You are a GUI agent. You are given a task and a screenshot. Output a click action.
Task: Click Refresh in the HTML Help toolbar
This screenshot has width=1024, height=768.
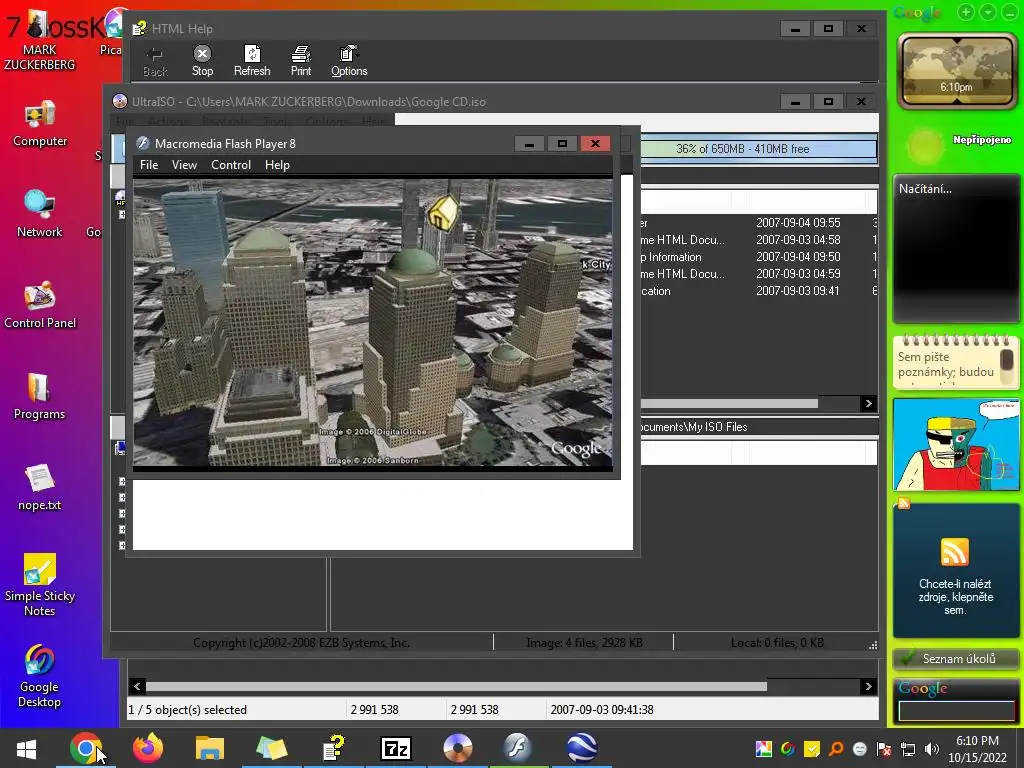pyautogui.click(x=252, y=61)
